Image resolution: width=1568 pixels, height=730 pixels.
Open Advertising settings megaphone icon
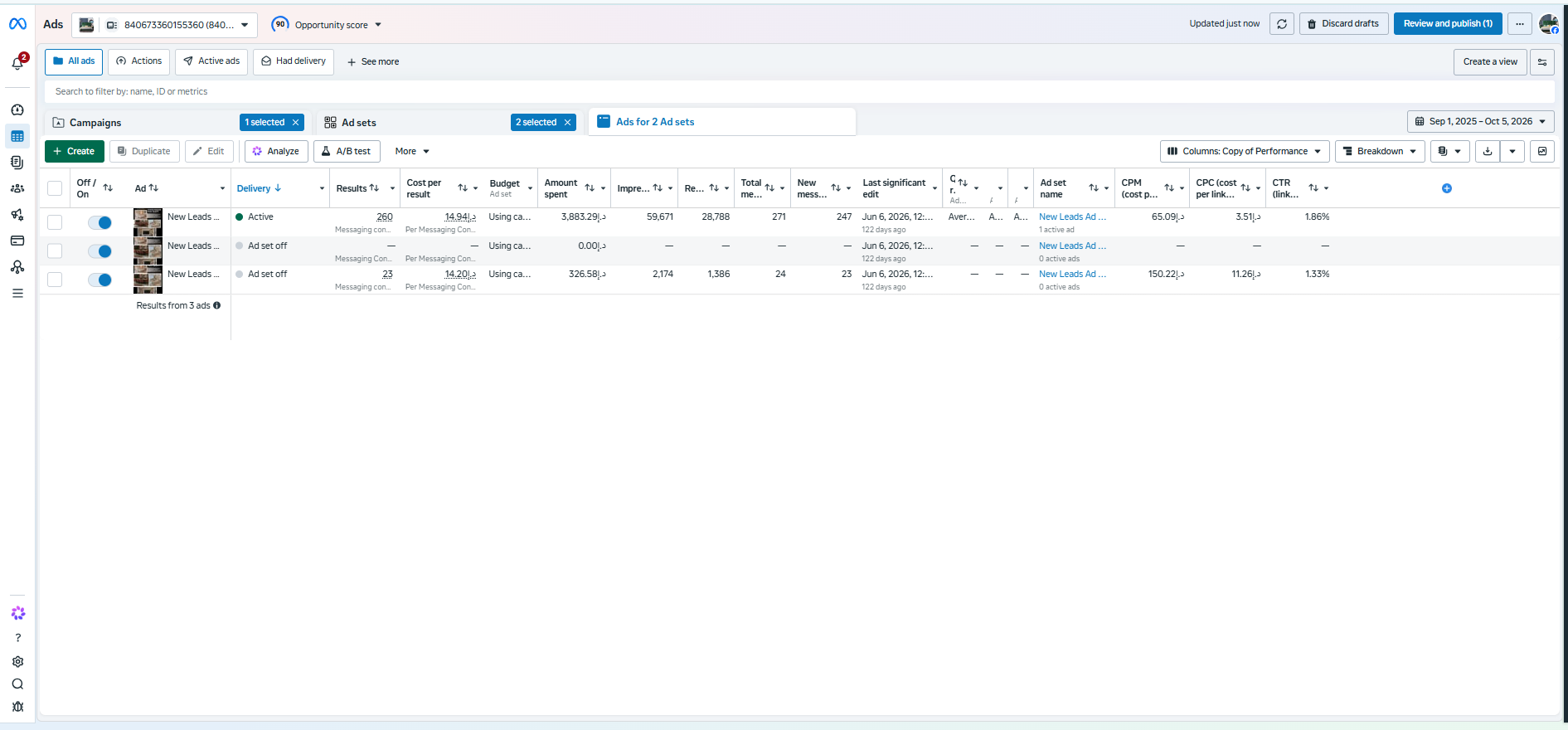click(17, 215)
